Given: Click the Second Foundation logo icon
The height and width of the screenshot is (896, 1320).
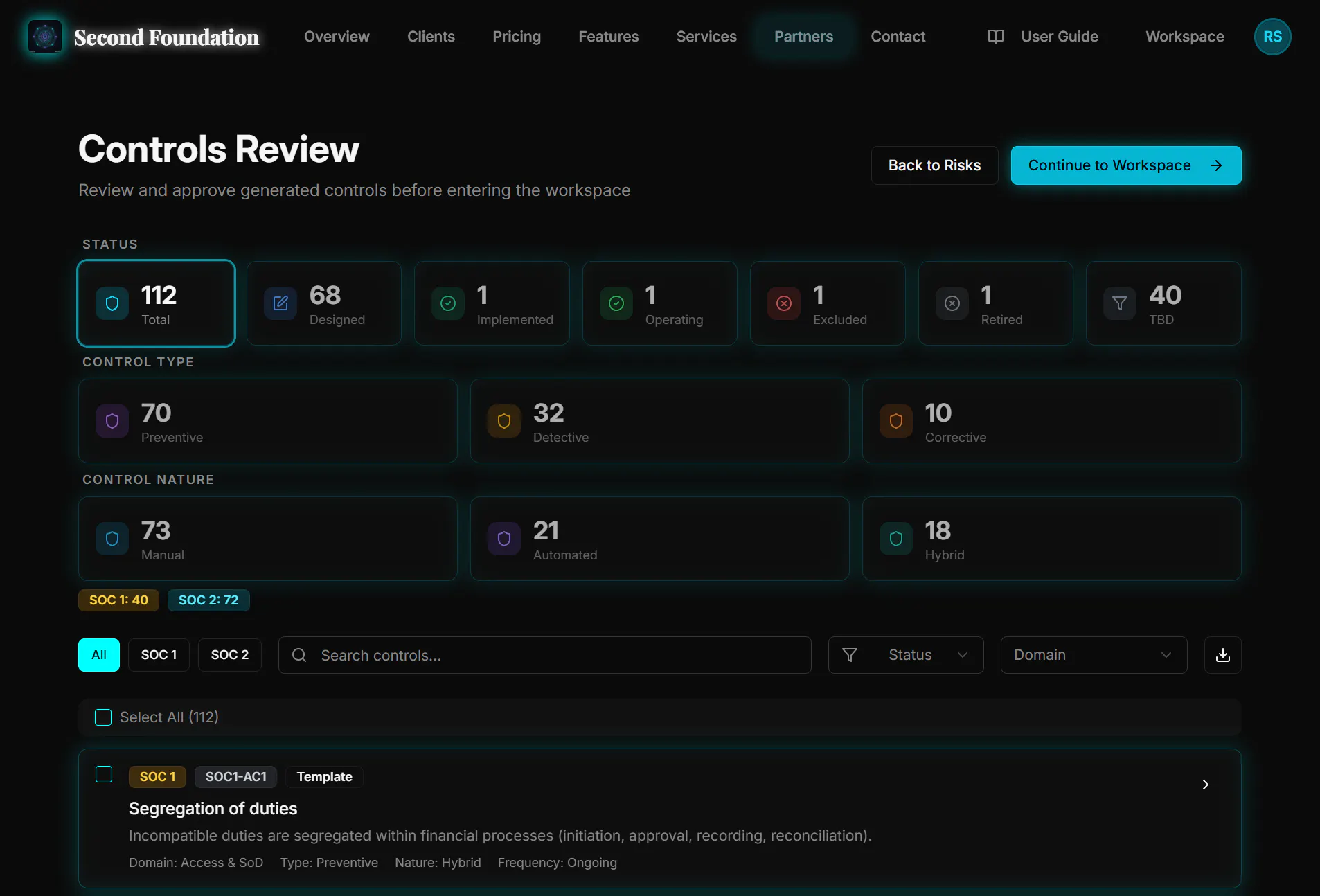Looking at the screenshot, I should [45, 37].
